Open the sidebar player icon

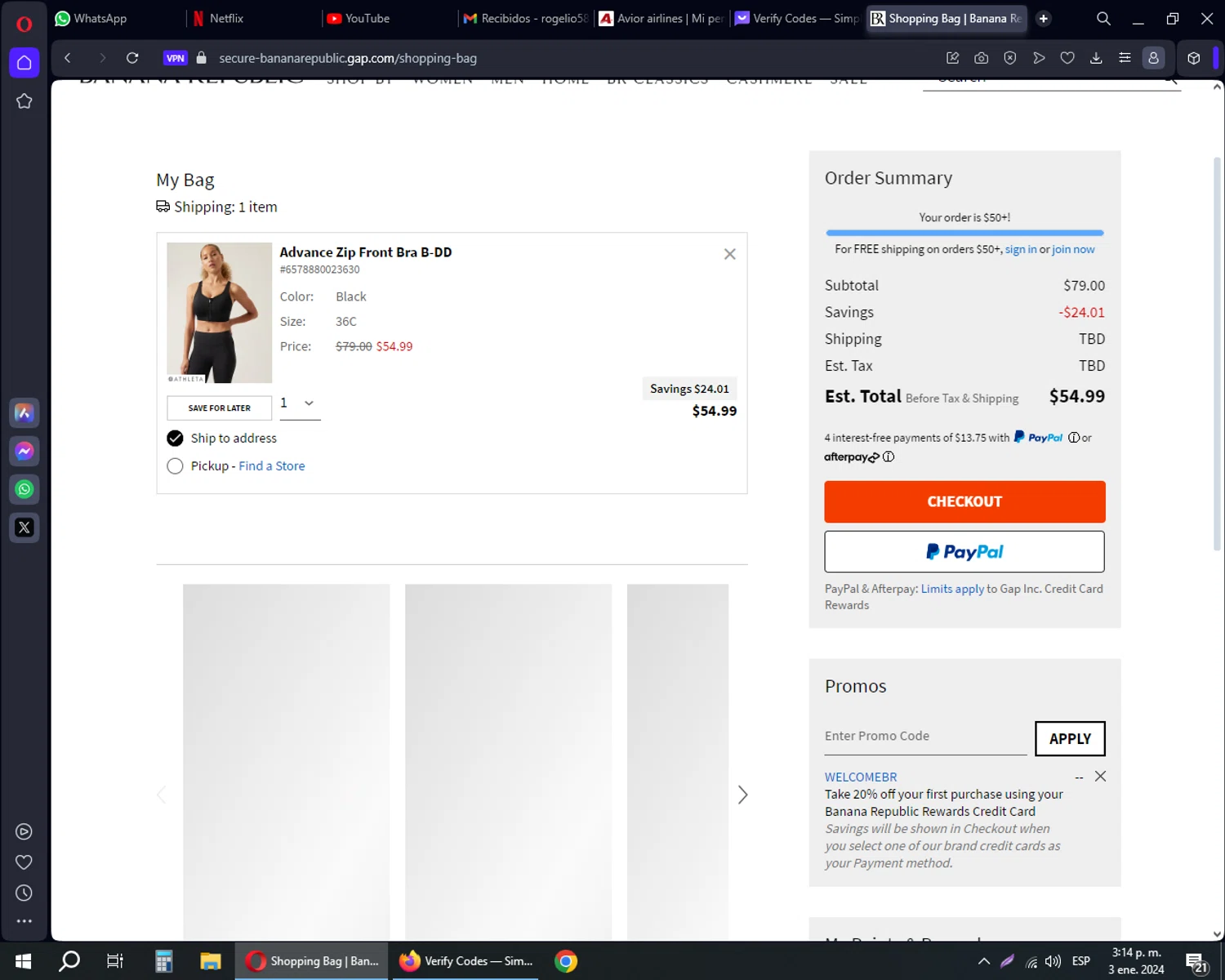pyautogui.click(x=24, y=831)
